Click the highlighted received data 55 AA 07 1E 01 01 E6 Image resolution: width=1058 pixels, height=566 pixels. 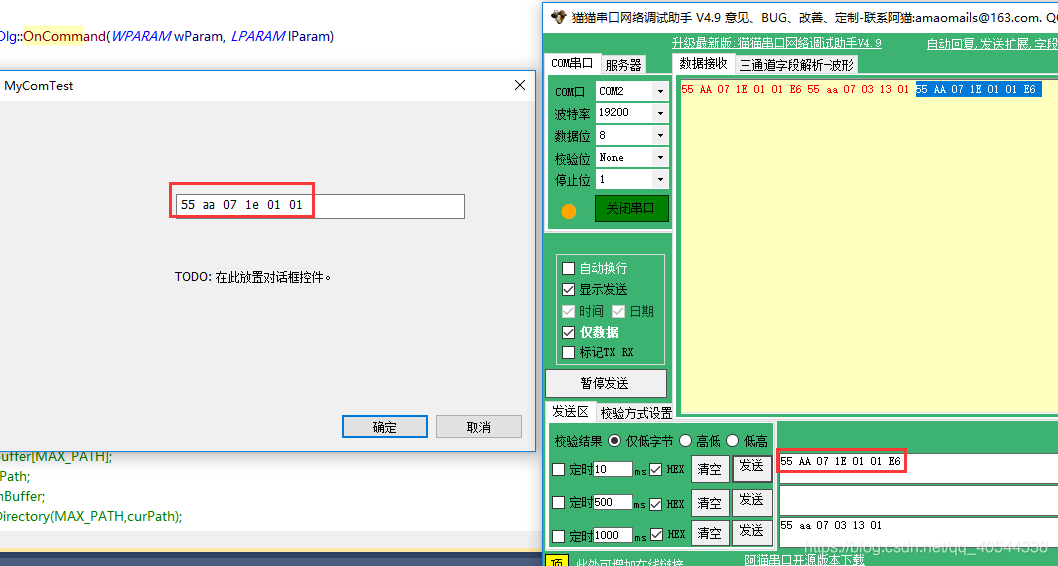978,89
